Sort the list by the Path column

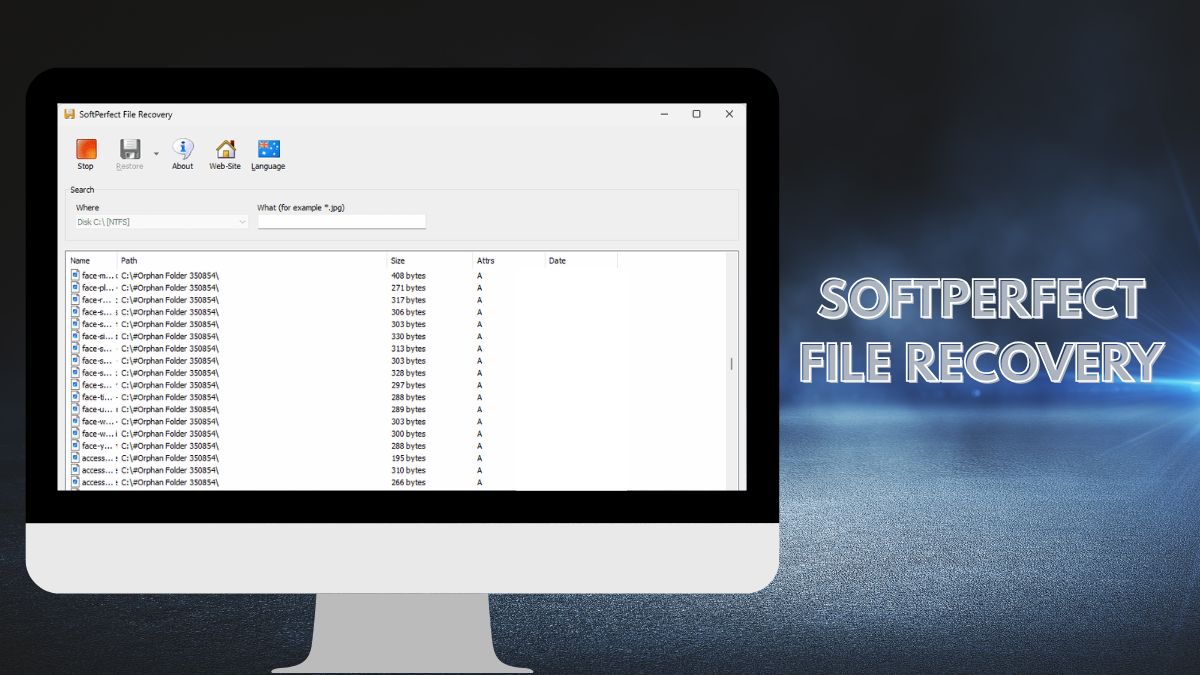(x=252, y=261)
